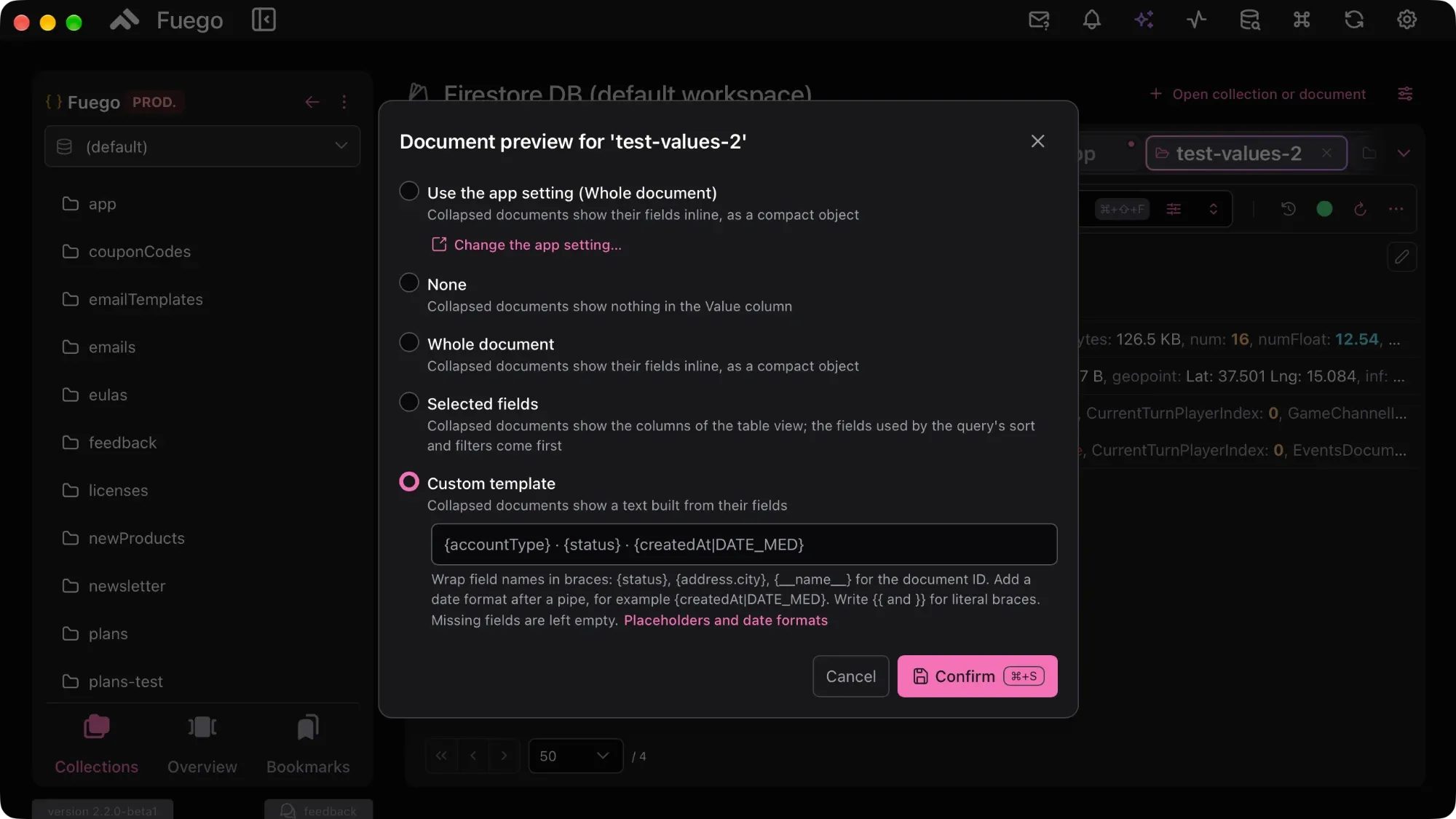Screen dimensions: 1456x819
Task: Select Use the app setting radio
Action: (x=409, y=191)
